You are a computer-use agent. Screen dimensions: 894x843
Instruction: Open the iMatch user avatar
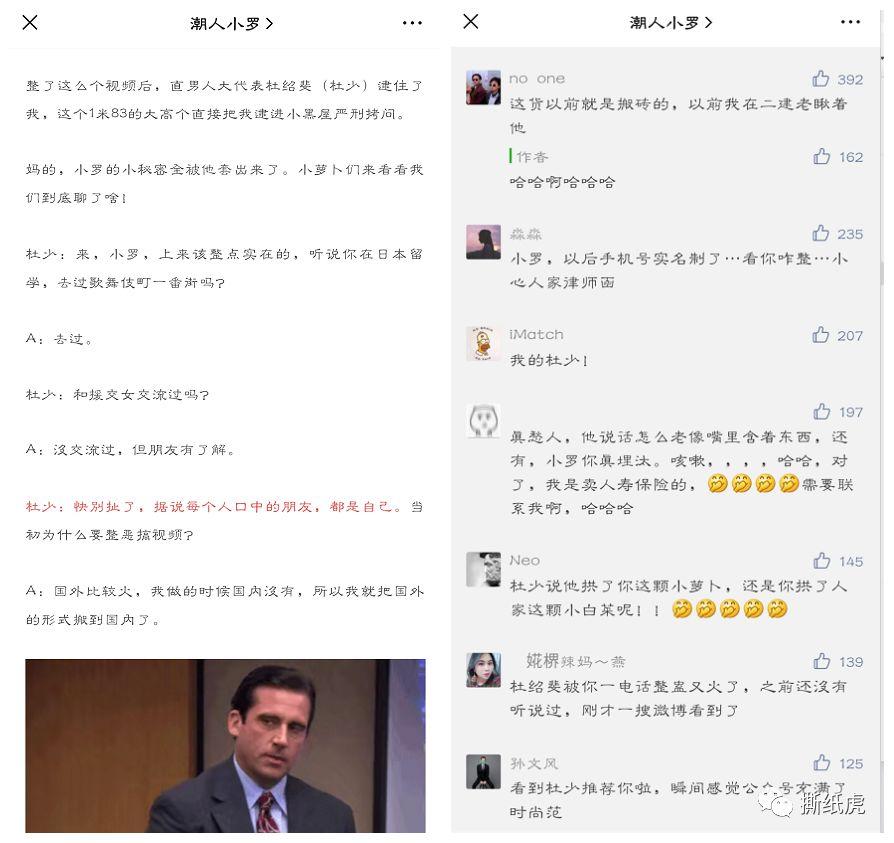coord(483,344)
